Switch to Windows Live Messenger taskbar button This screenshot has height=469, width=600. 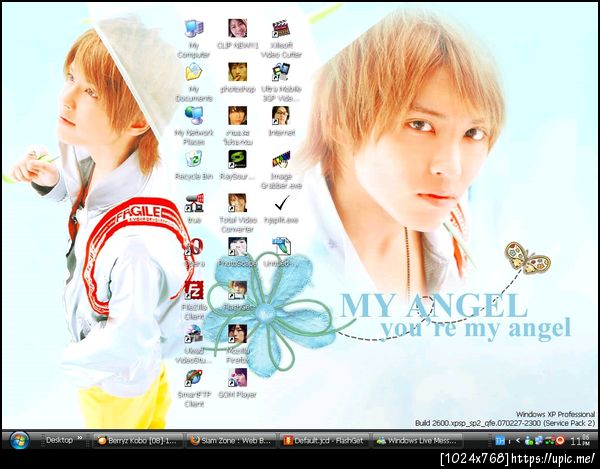417,441
